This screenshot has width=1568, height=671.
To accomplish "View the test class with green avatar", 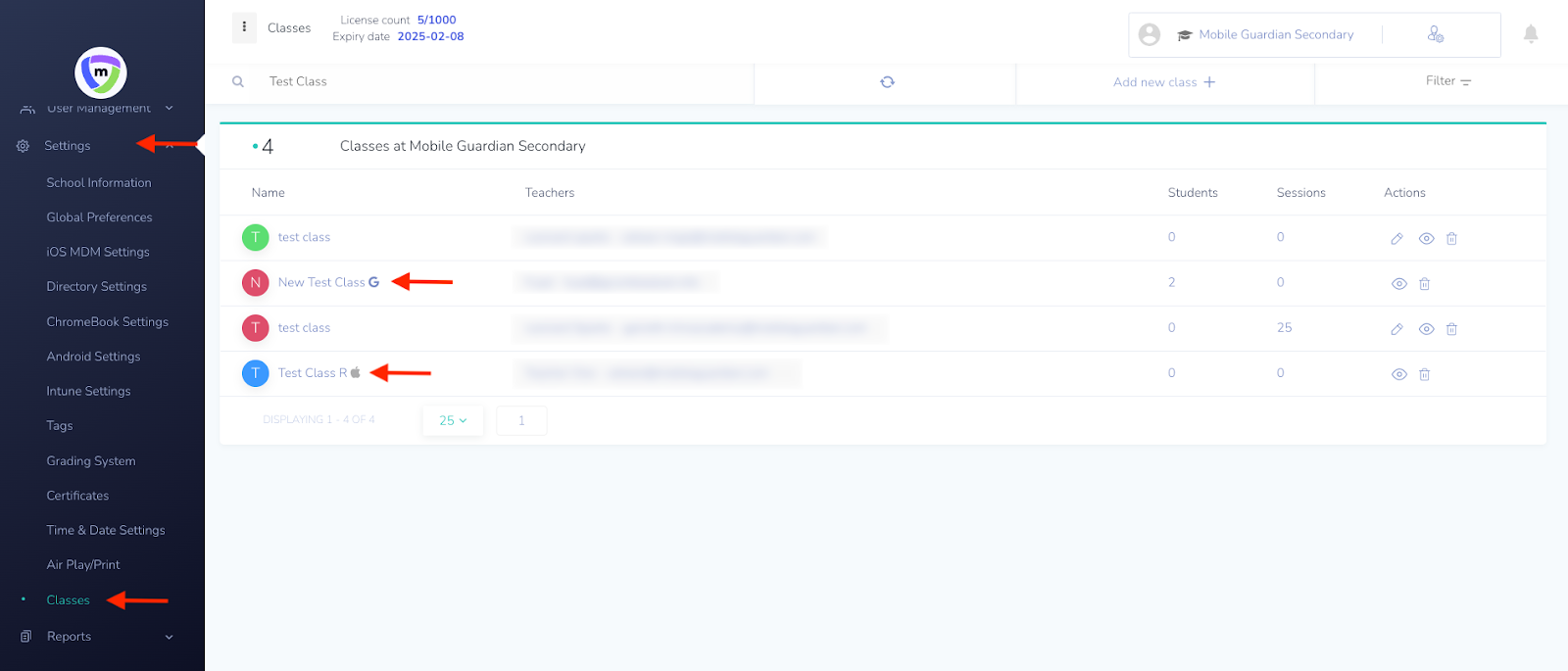I will pos(1426,238).
